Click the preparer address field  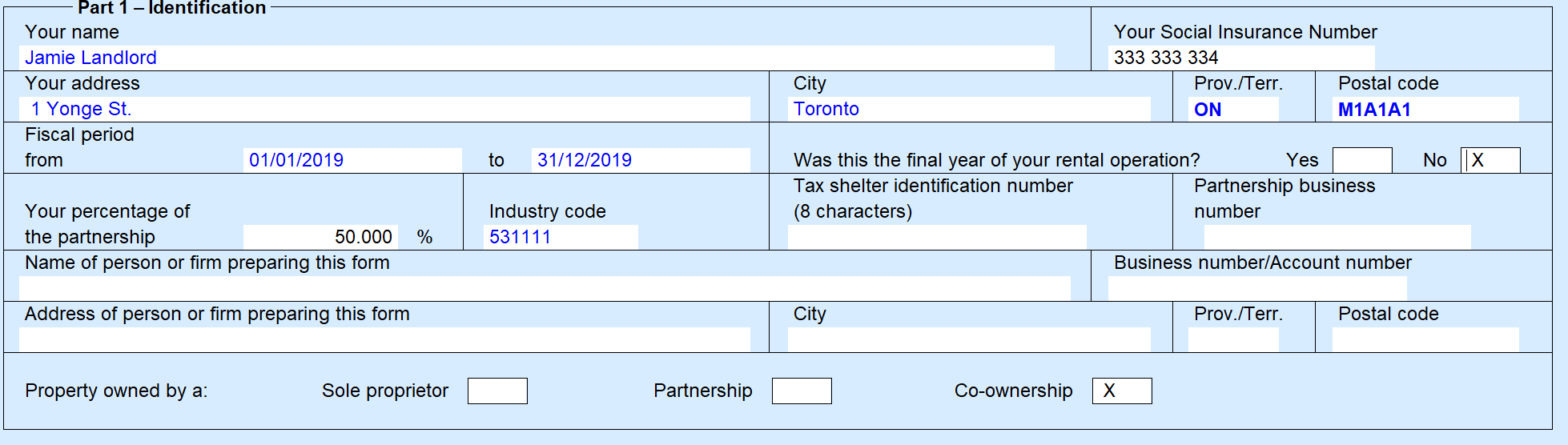point(384,339)
